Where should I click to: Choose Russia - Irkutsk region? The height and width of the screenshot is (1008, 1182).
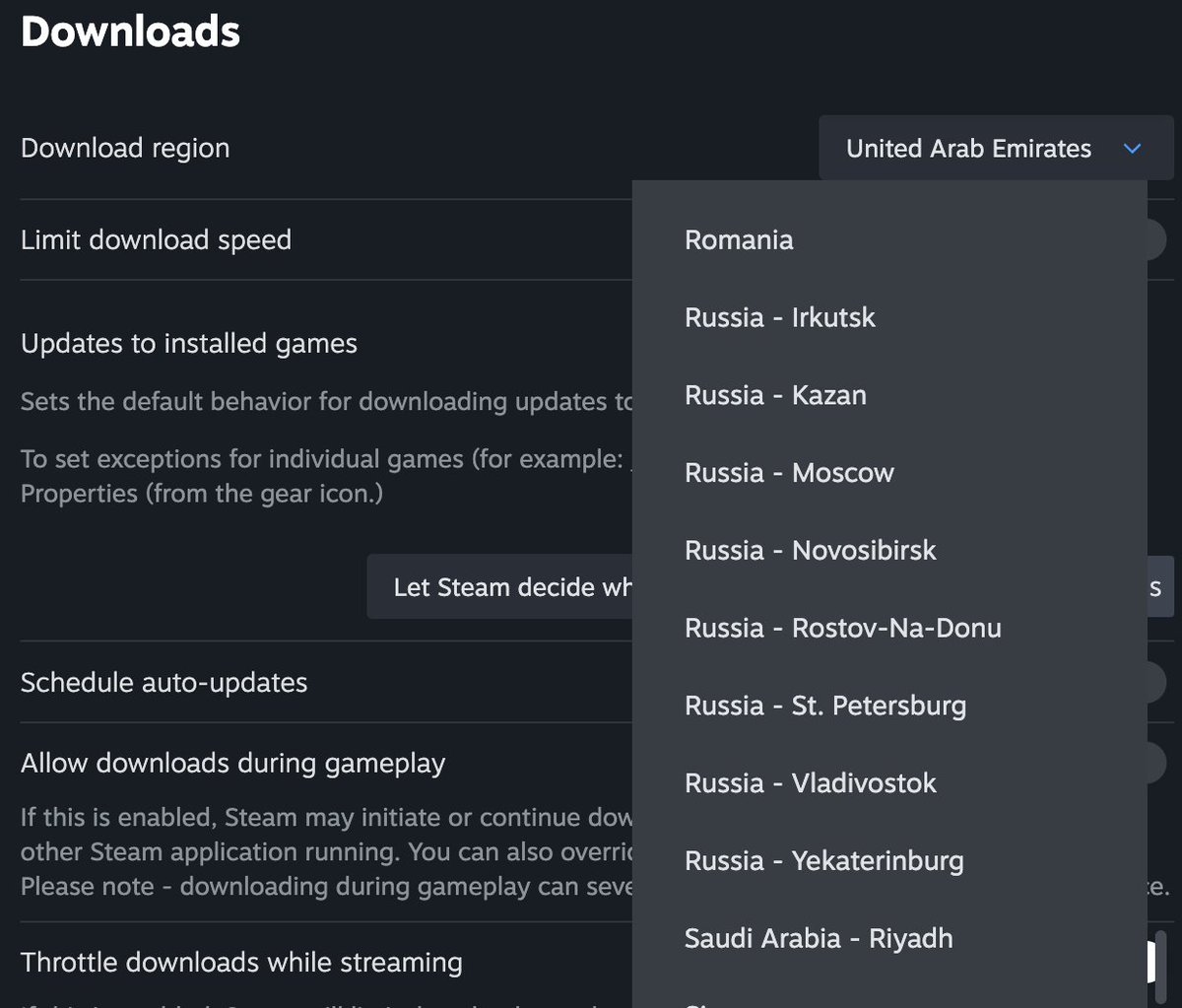coord(889,317)
